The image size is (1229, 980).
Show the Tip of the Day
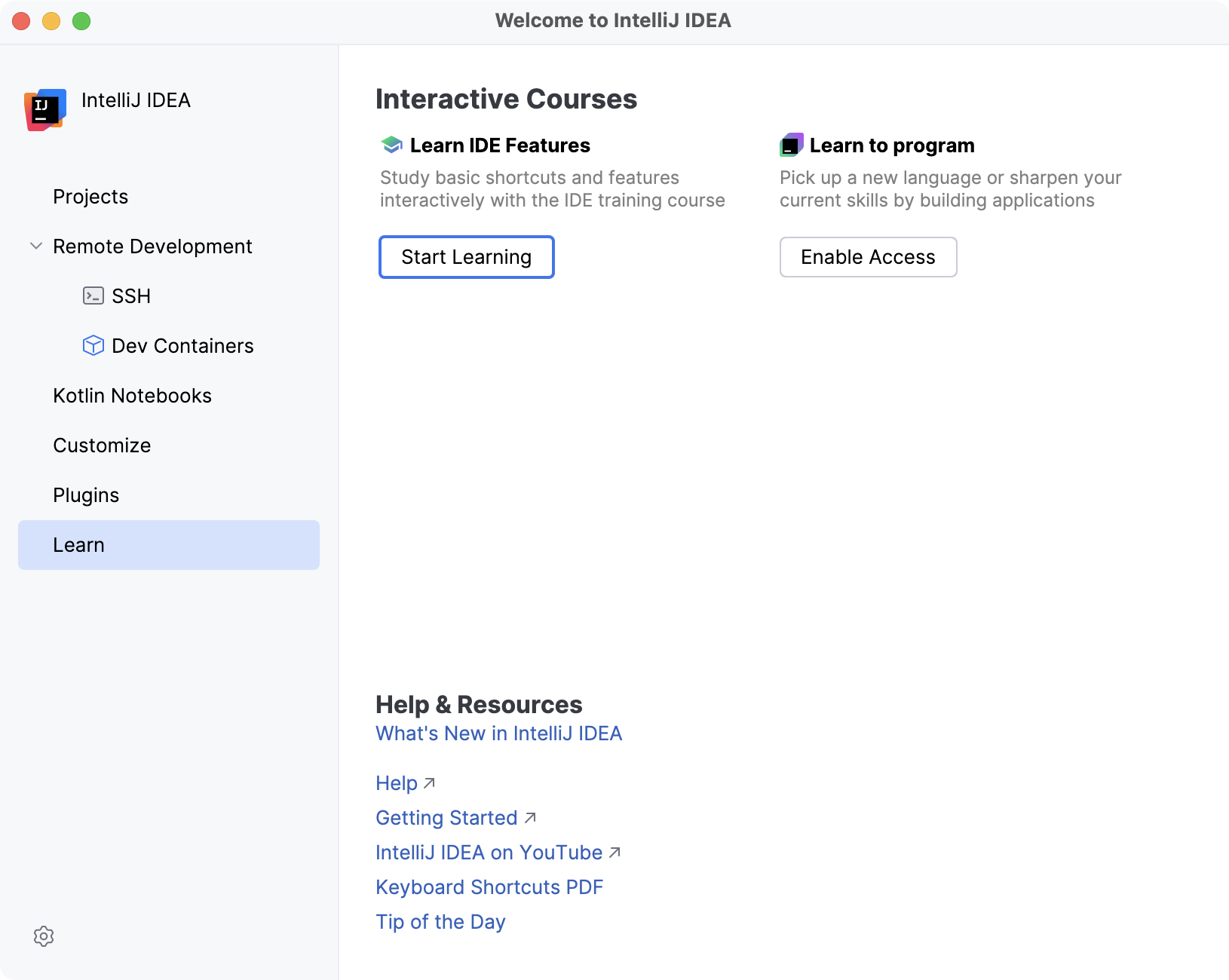pyautogui.click(x=440, y=921)
